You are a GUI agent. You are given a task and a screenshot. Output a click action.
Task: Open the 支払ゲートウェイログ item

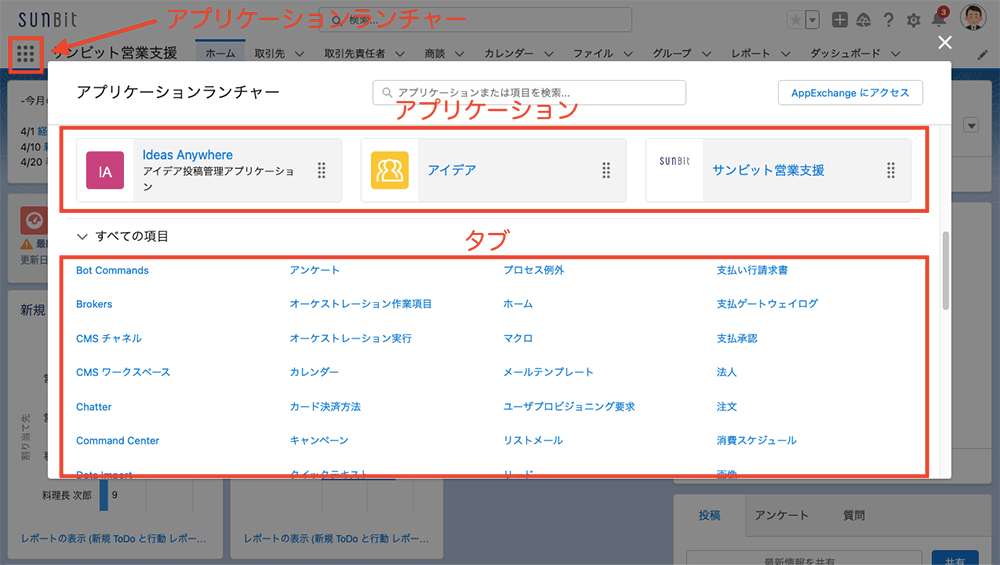(x=767, y=304)
